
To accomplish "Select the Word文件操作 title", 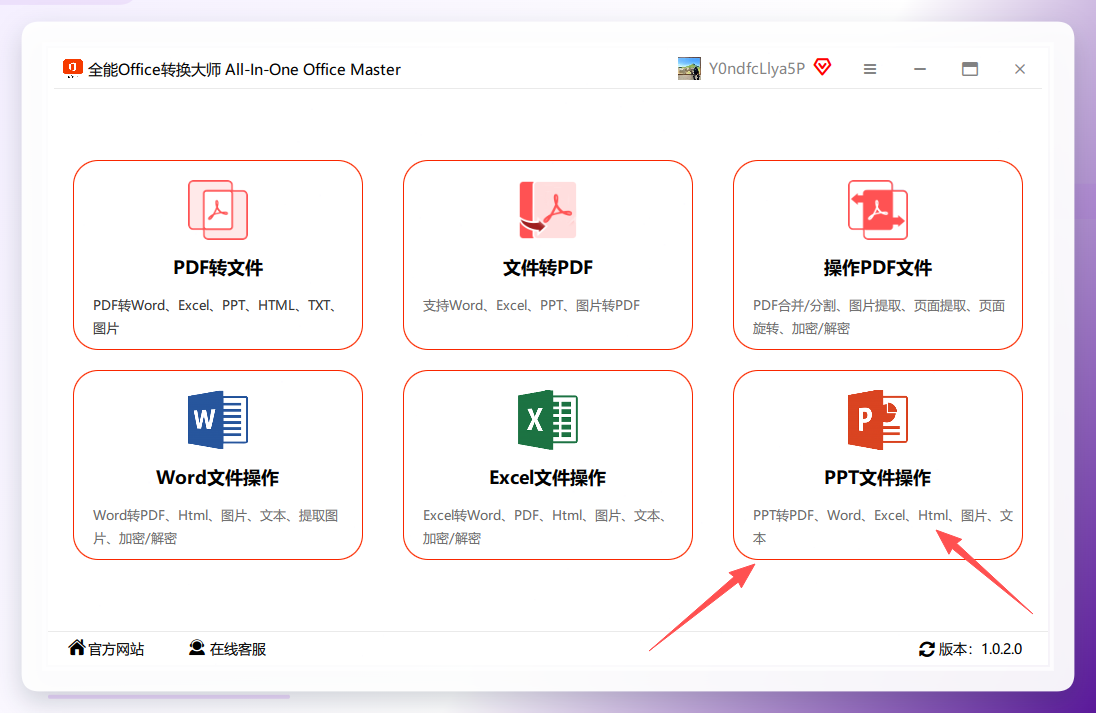I will point(218,477).
